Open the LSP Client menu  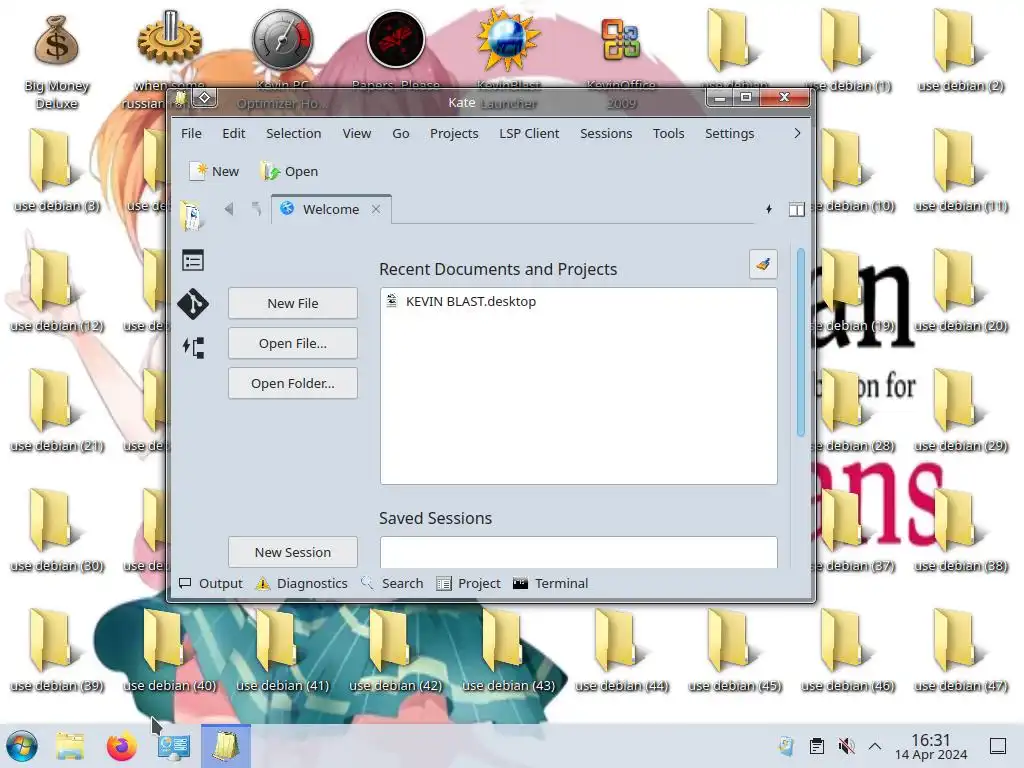point(529,133)
